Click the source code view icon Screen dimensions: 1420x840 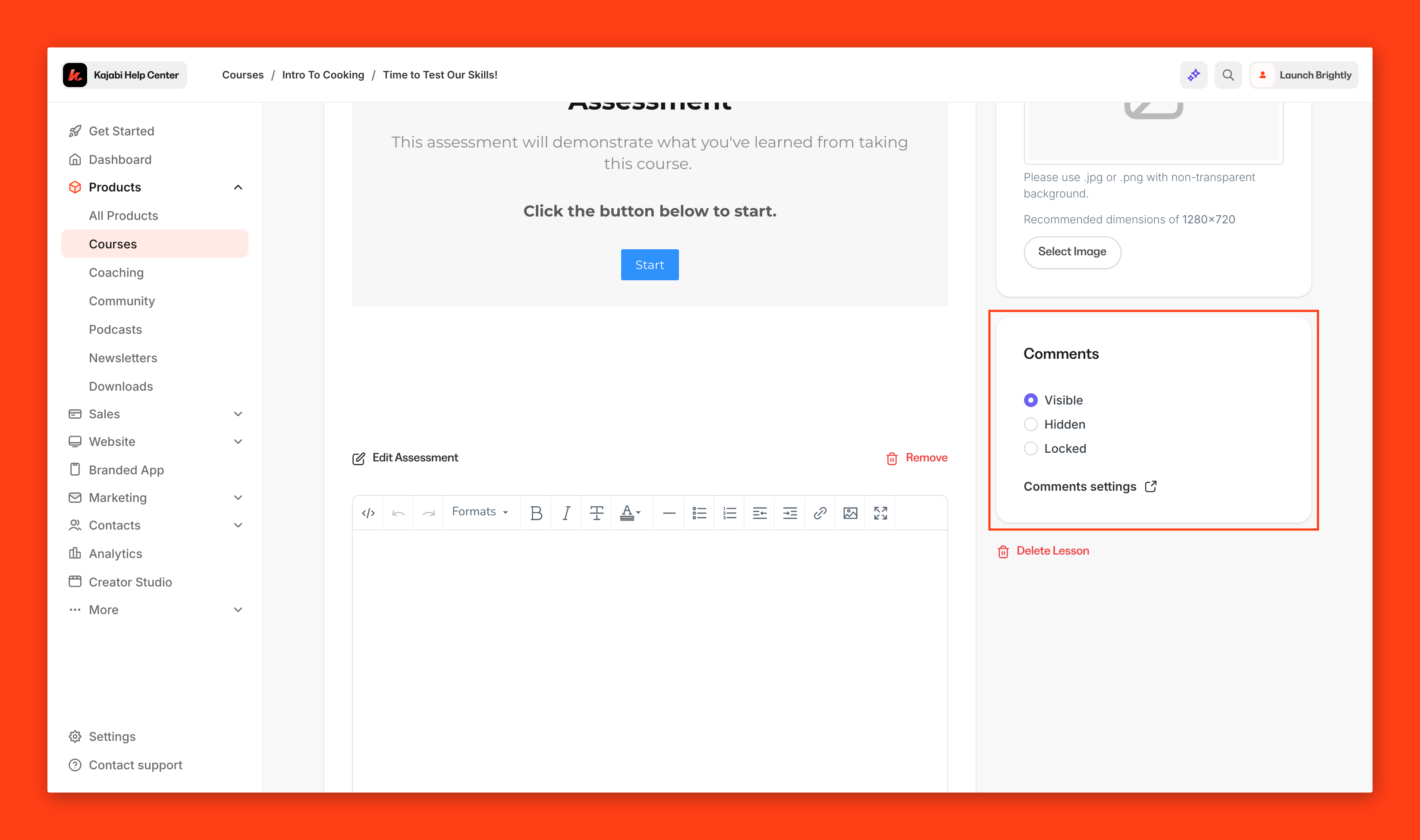(x=368, y=513)
